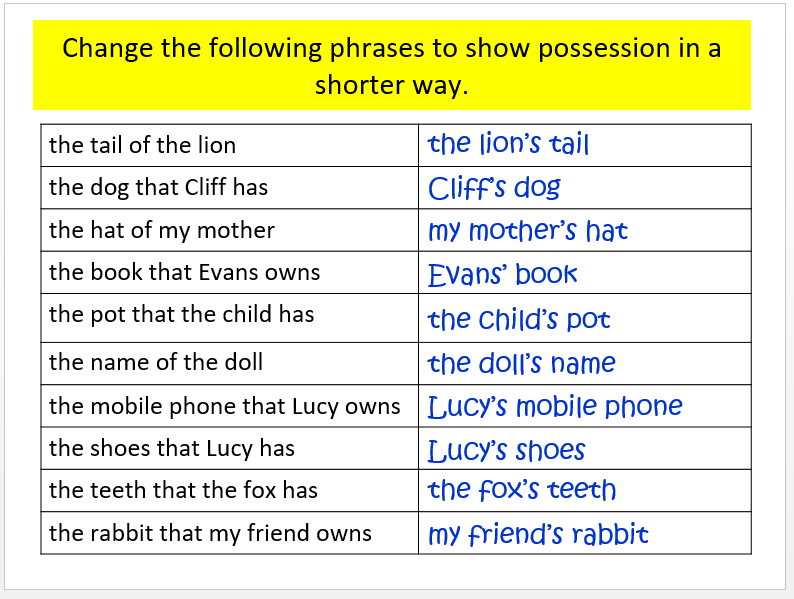Select 'the mobile phone that Lucy owns'
This screenshot has height=599, width=794.
[x=224, y=406]
